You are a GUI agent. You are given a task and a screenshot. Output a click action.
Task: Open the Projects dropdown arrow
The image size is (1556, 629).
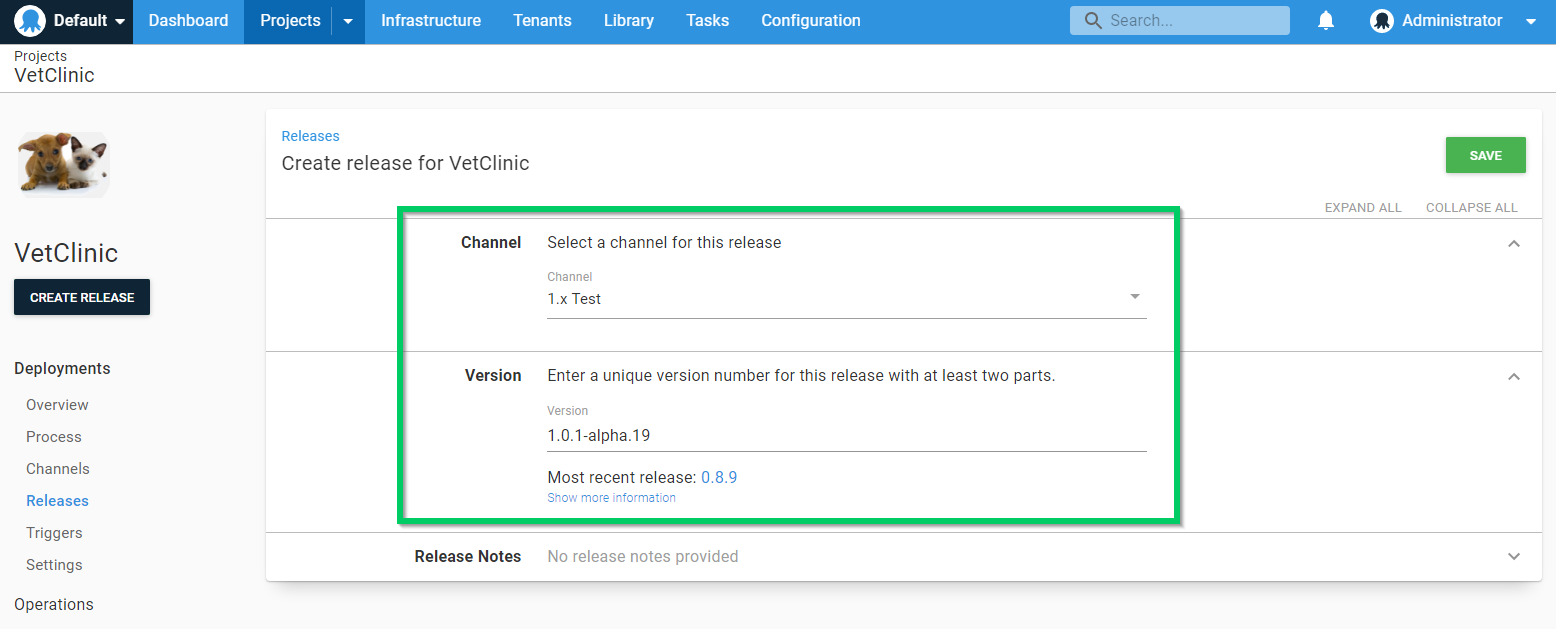coord(348,21)
